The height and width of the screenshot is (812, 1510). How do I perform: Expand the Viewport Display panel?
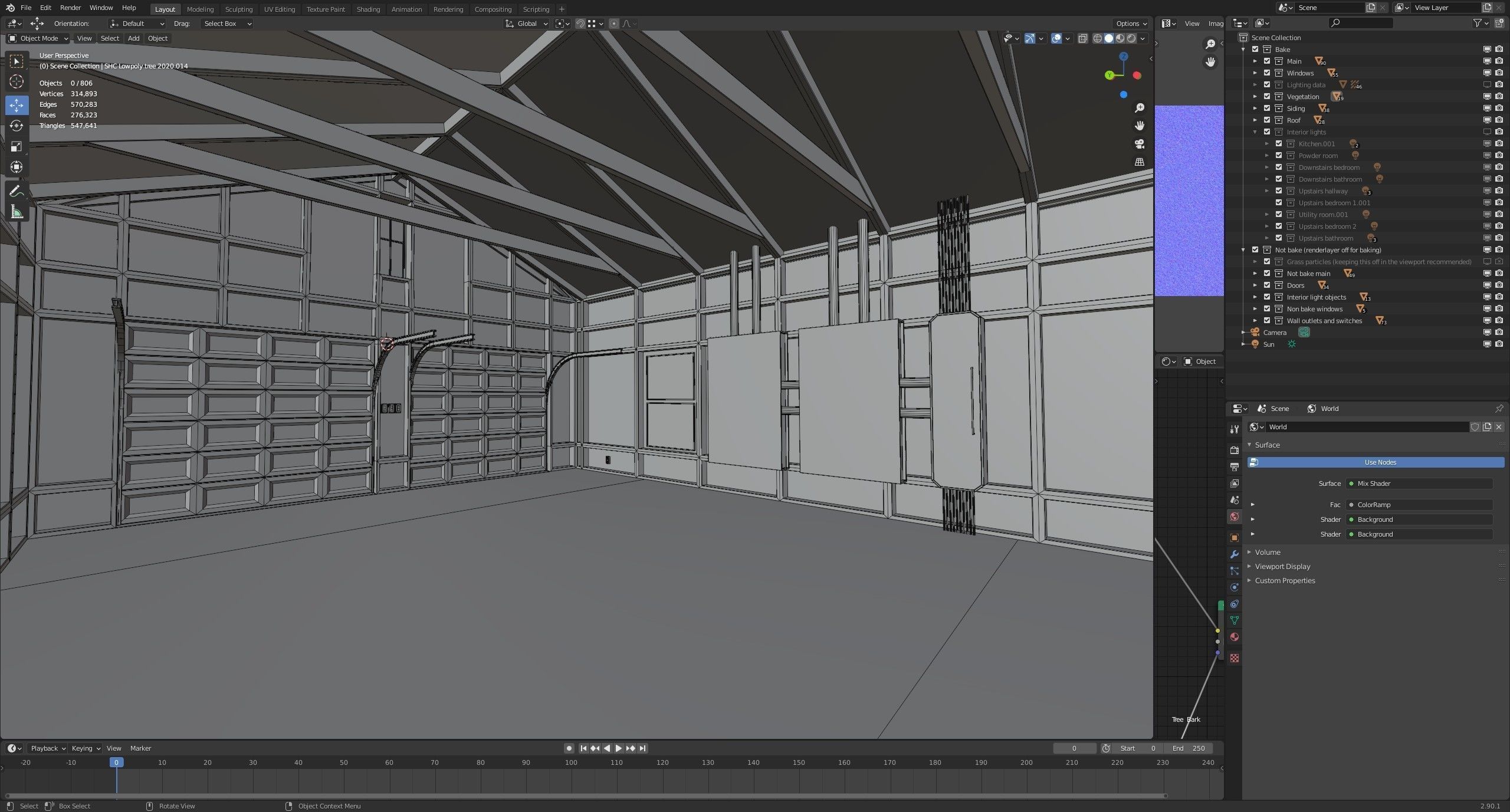point(1282,567)
